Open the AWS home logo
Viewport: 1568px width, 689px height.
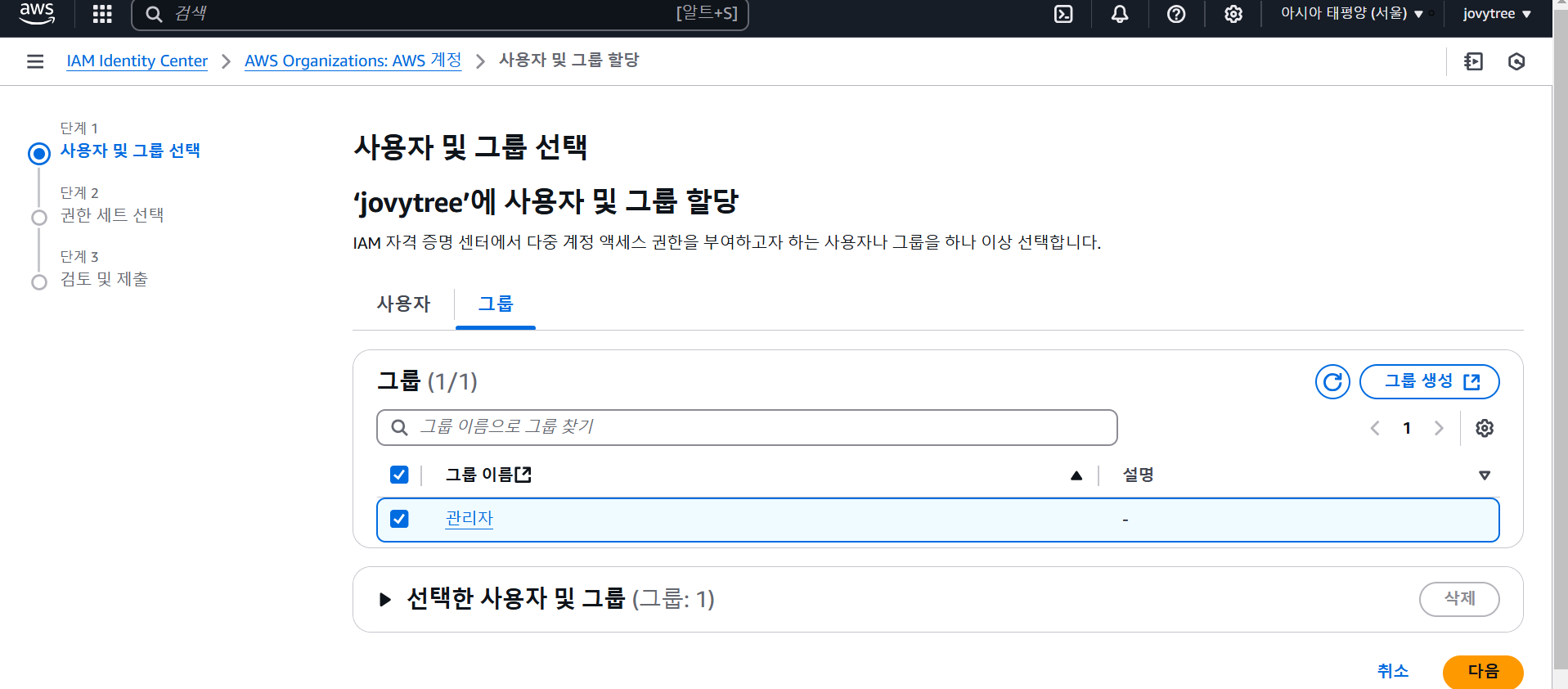coord(37,13)
